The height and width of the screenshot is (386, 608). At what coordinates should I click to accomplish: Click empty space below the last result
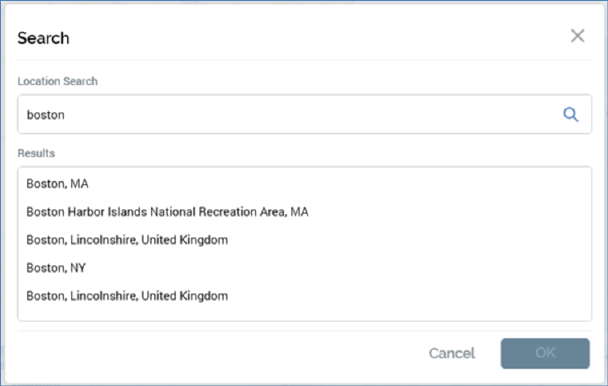[x=304, y=313]
